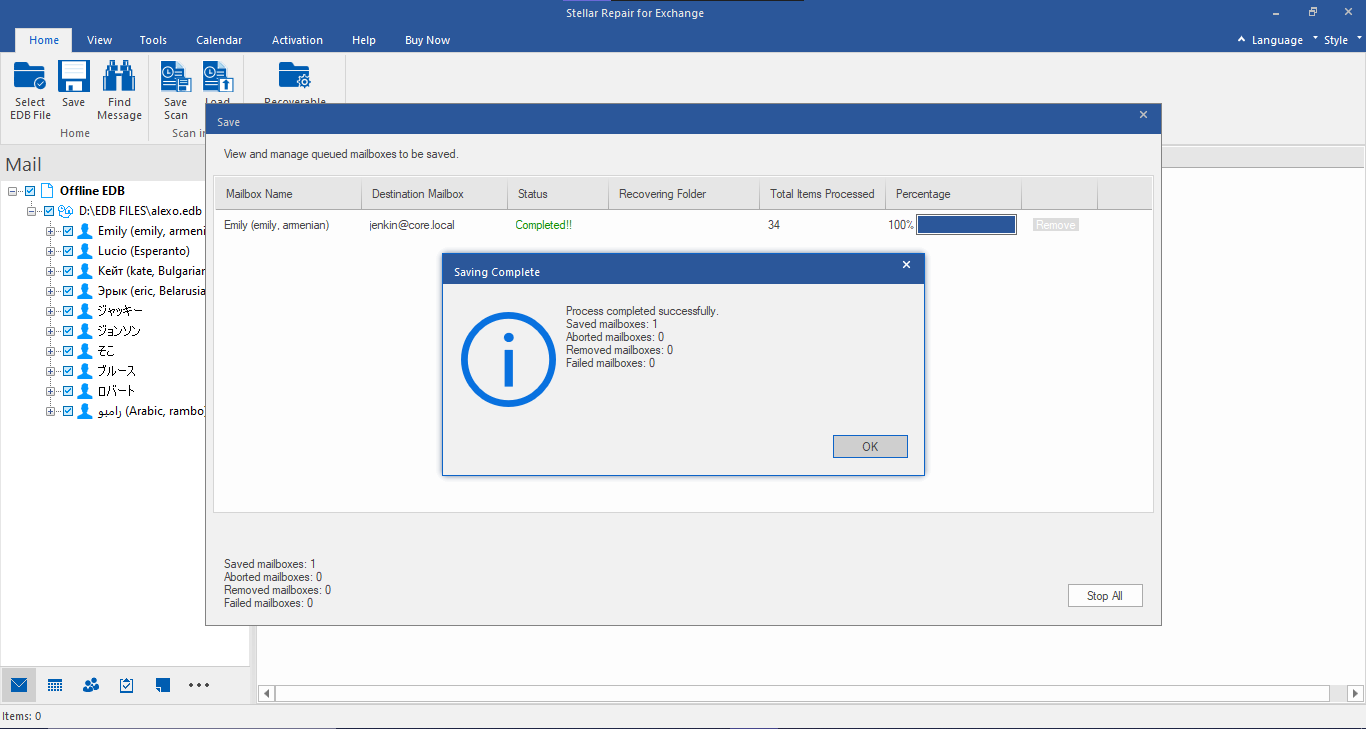The image size is (1366, 729).
Task: Click the info icon in Saving Complete dialog
Action: point(508,359)
